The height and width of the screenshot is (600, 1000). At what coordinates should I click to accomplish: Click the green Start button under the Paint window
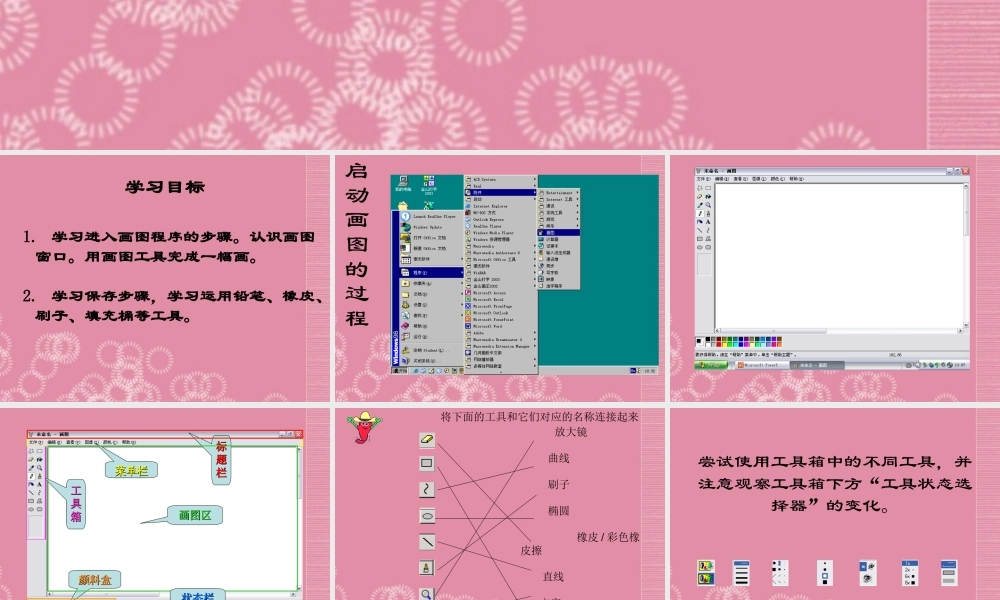[710, 365]
